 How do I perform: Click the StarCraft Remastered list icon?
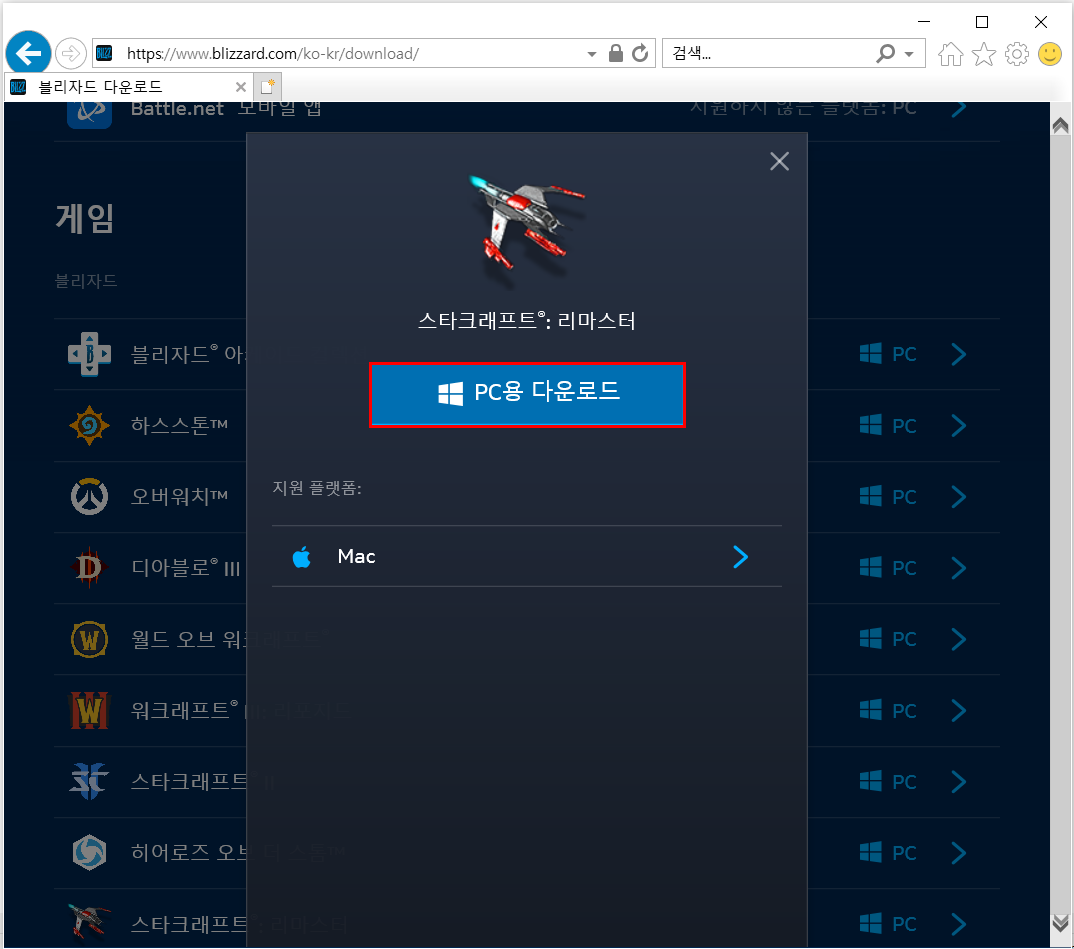point(89,921)
